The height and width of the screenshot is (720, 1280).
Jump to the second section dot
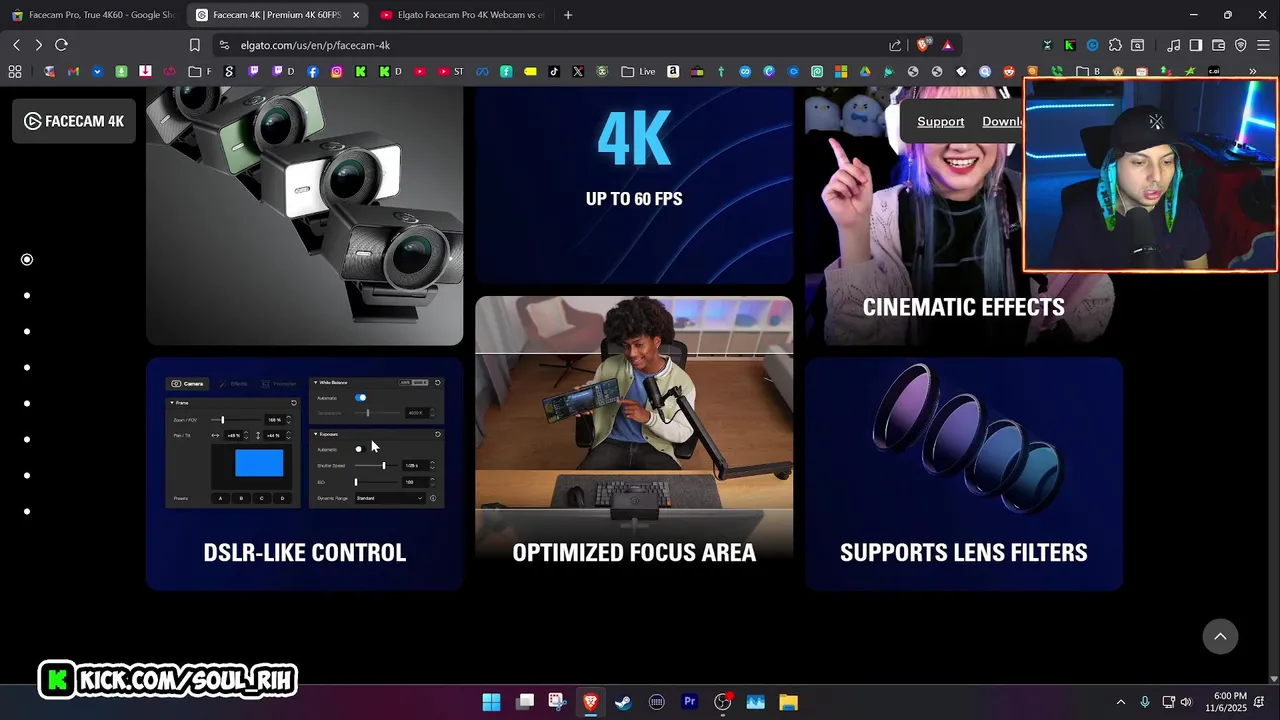coord(27,295)
